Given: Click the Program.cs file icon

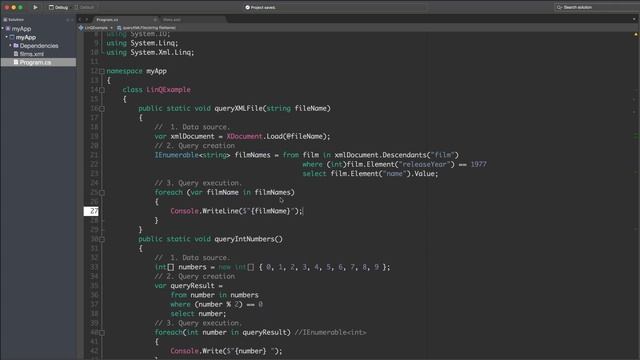Looking at the screenshot, I should (16, 62).
